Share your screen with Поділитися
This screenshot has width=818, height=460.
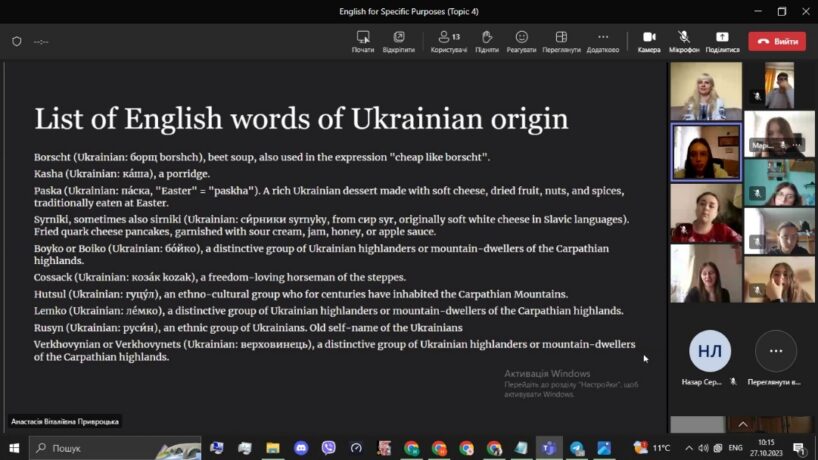tap(722, 41)
